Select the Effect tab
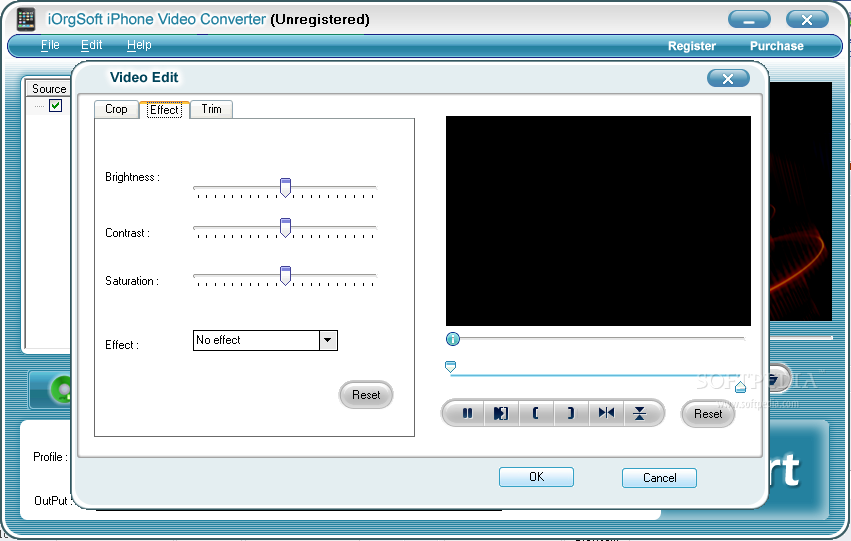 tap(164, 110)
